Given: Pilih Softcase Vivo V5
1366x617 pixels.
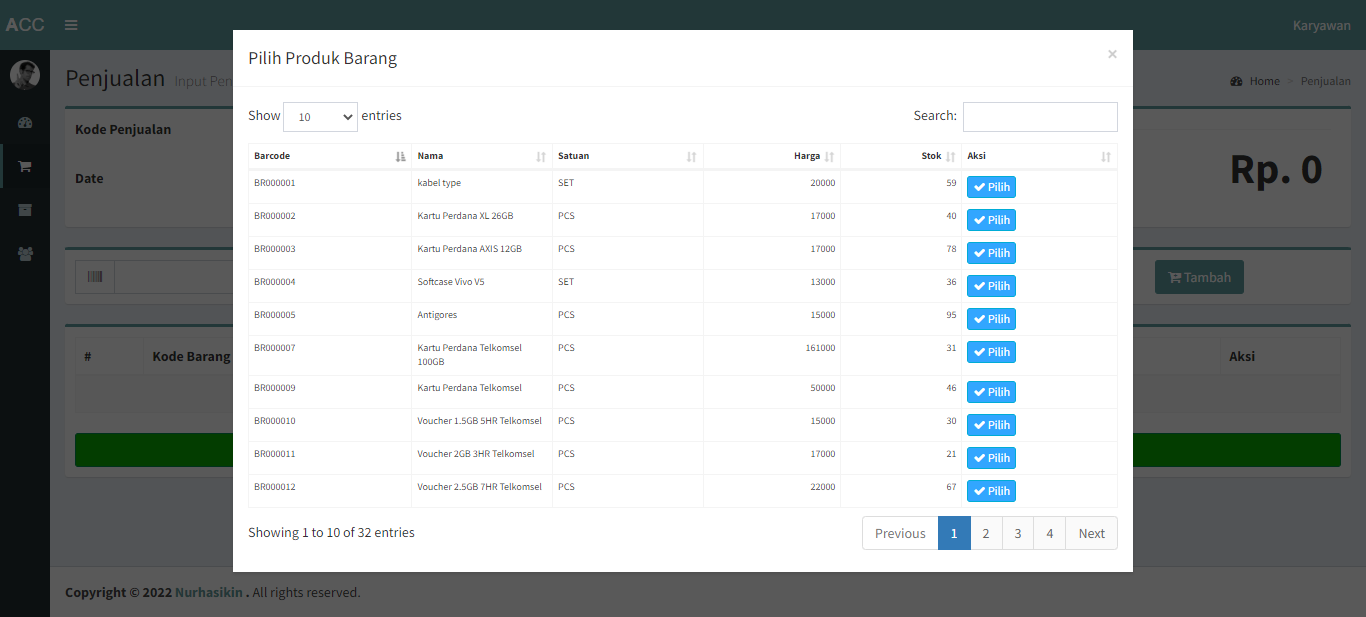Looking at the screenshot, I should pos(991,286).
